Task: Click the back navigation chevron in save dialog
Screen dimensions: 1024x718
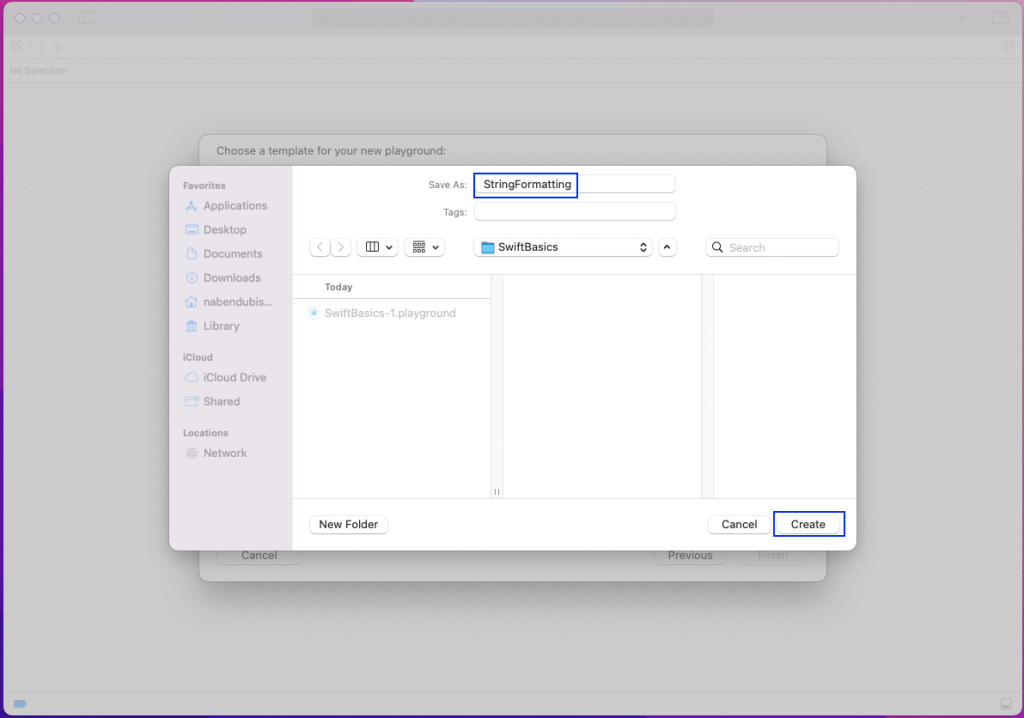Action: (x=320, y=247)
